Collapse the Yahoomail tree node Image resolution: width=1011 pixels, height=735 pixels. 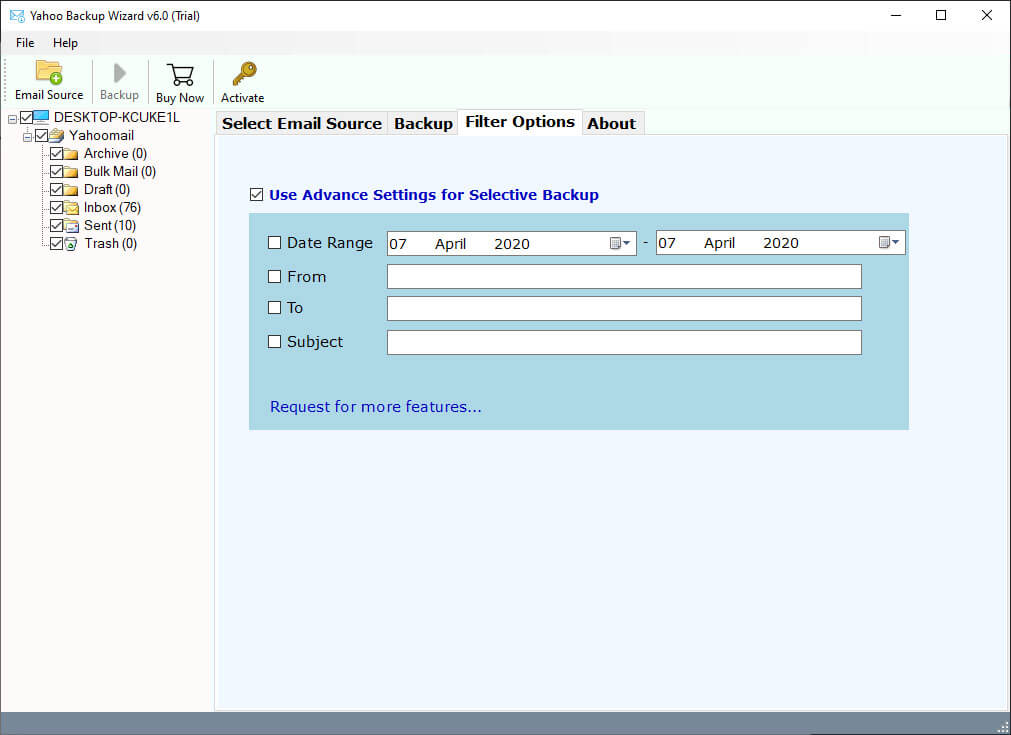point(27,137)
